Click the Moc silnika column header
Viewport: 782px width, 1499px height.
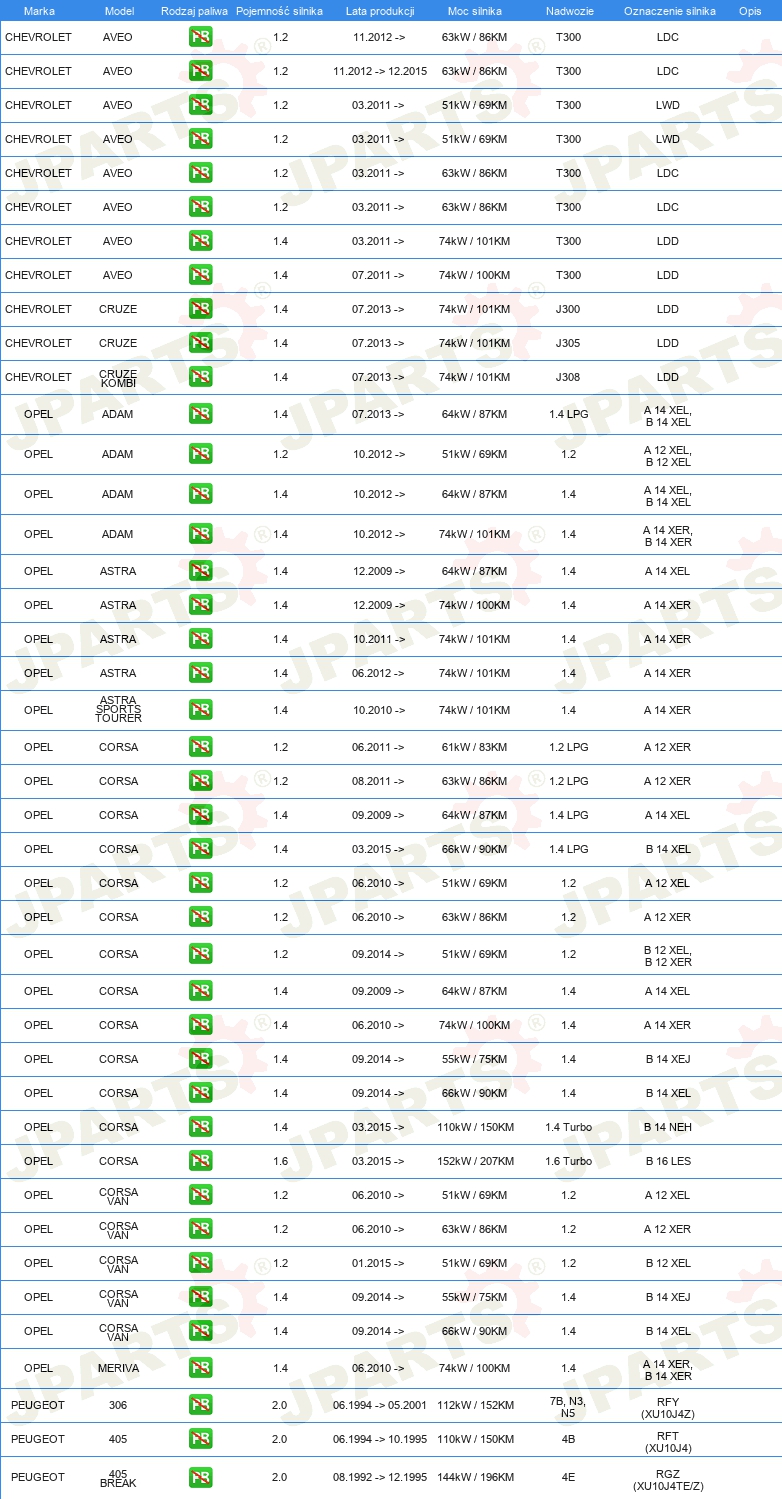(475, 11)
